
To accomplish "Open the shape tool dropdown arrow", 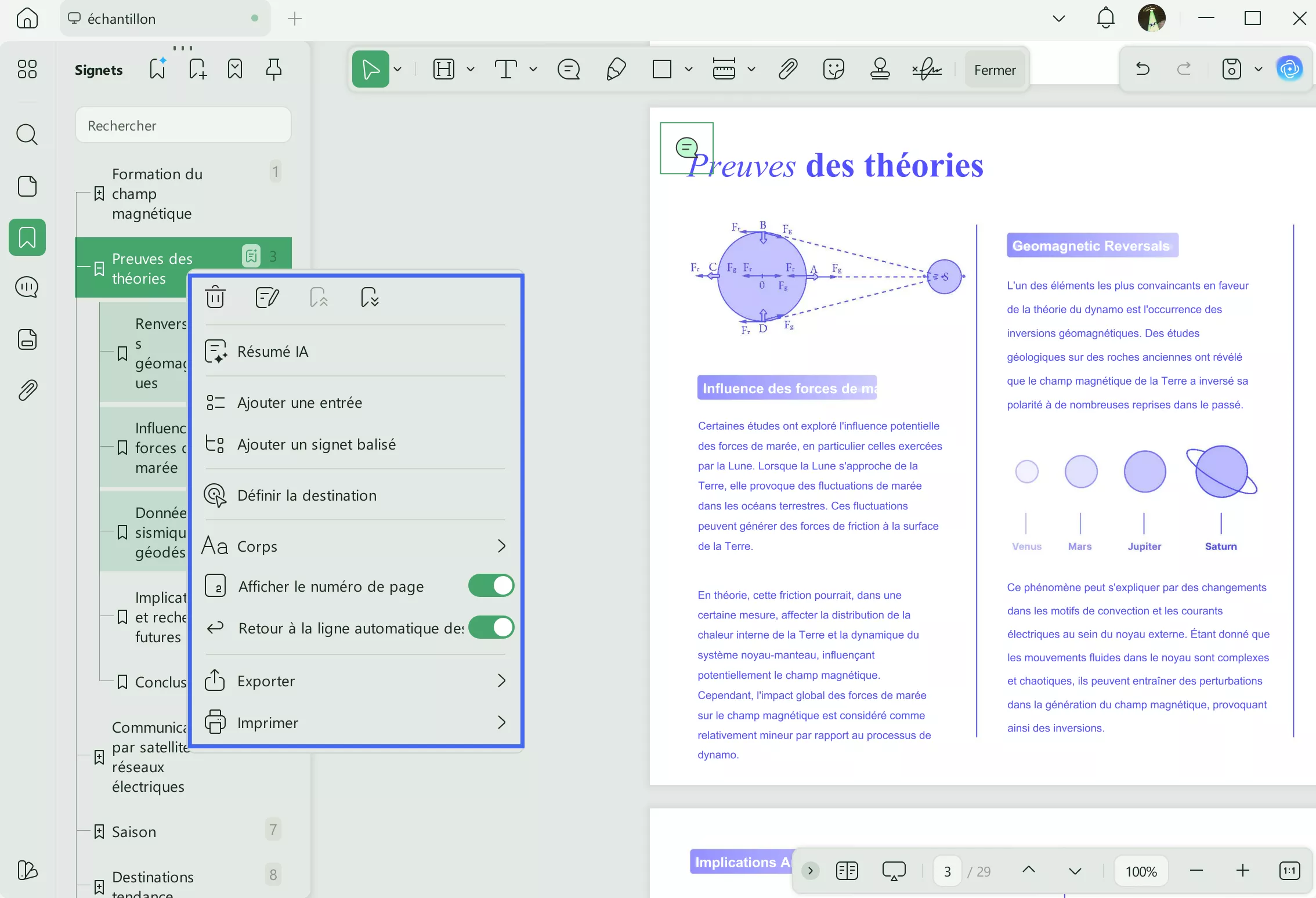I will pyautogui.click(x=689, y=69).
